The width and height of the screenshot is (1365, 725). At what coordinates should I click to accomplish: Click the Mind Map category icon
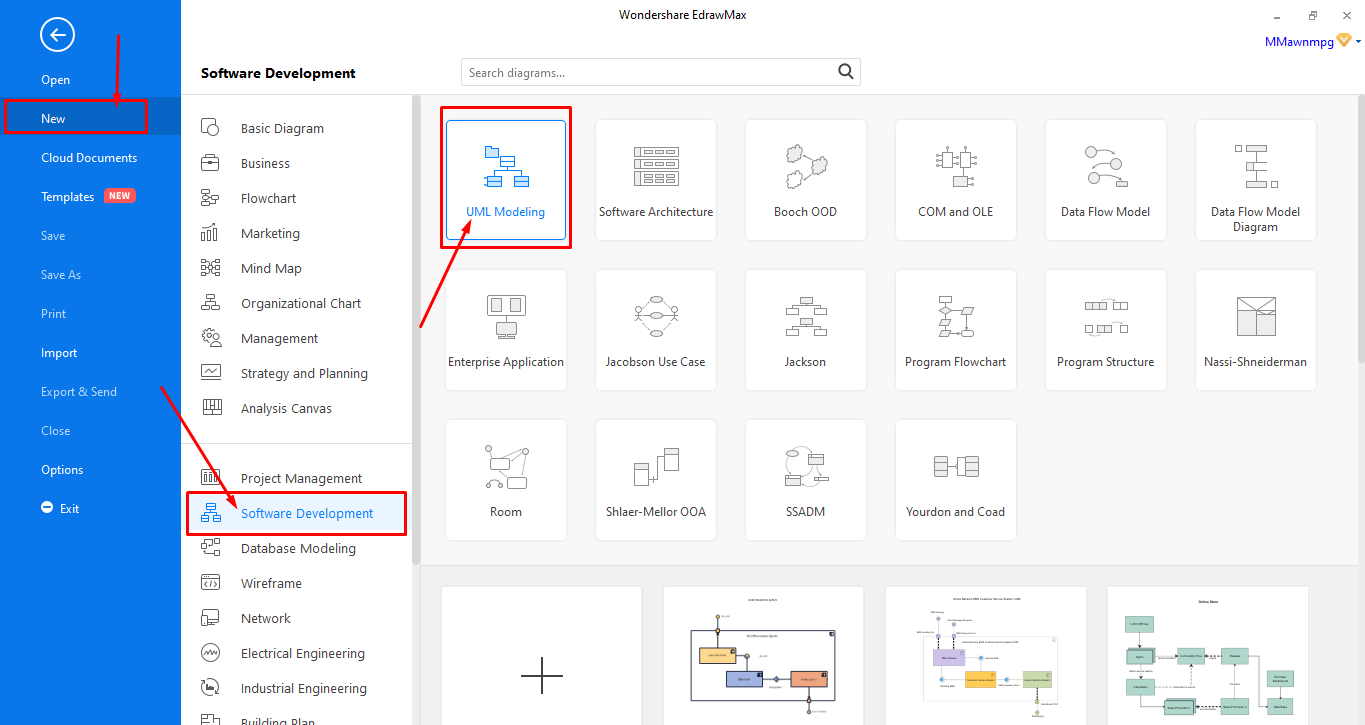[x=210, y=268]
